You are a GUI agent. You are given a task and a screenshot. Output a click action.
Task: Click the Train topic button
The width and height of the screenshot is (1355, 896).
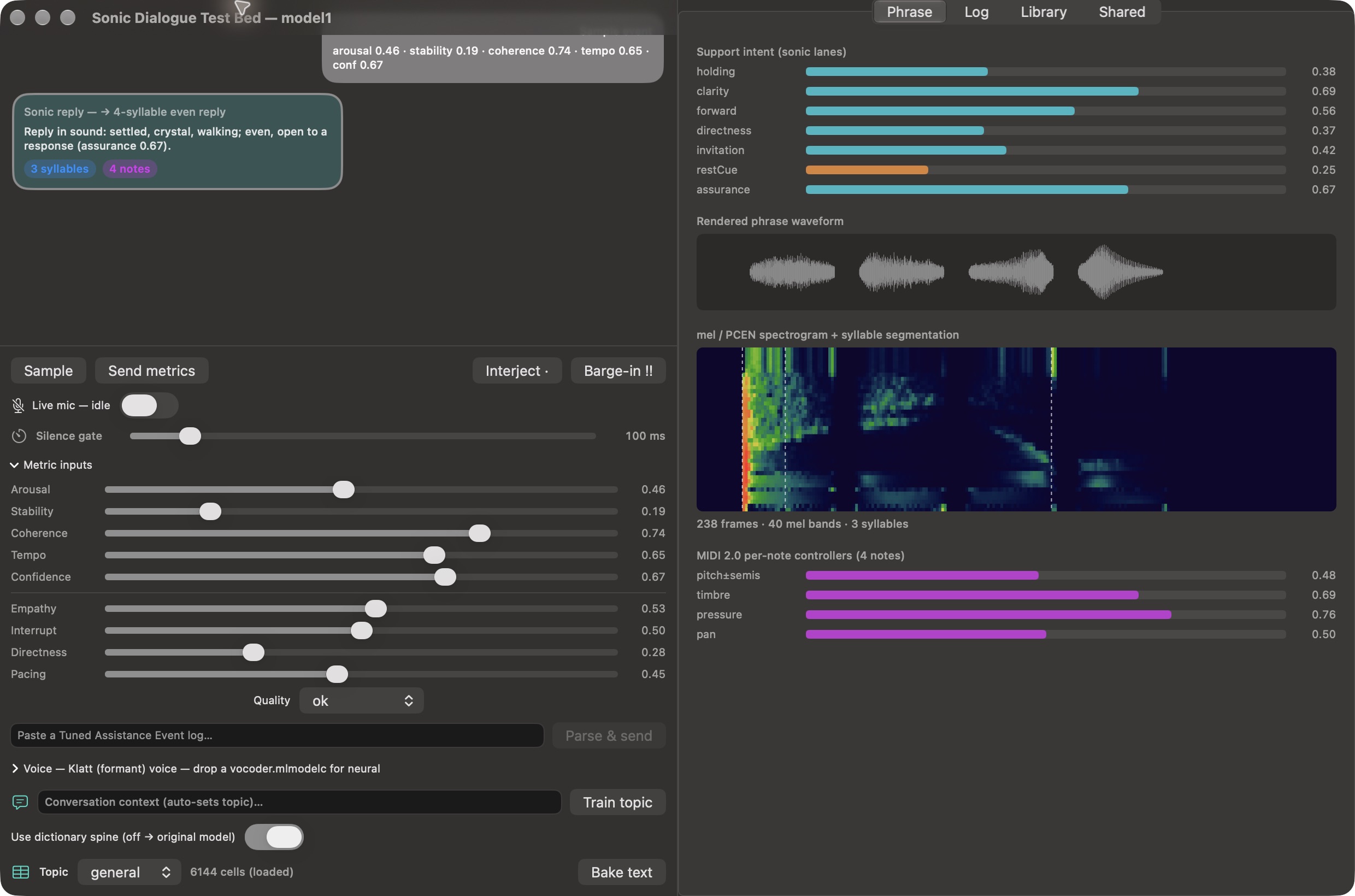[x=617, y=802]
